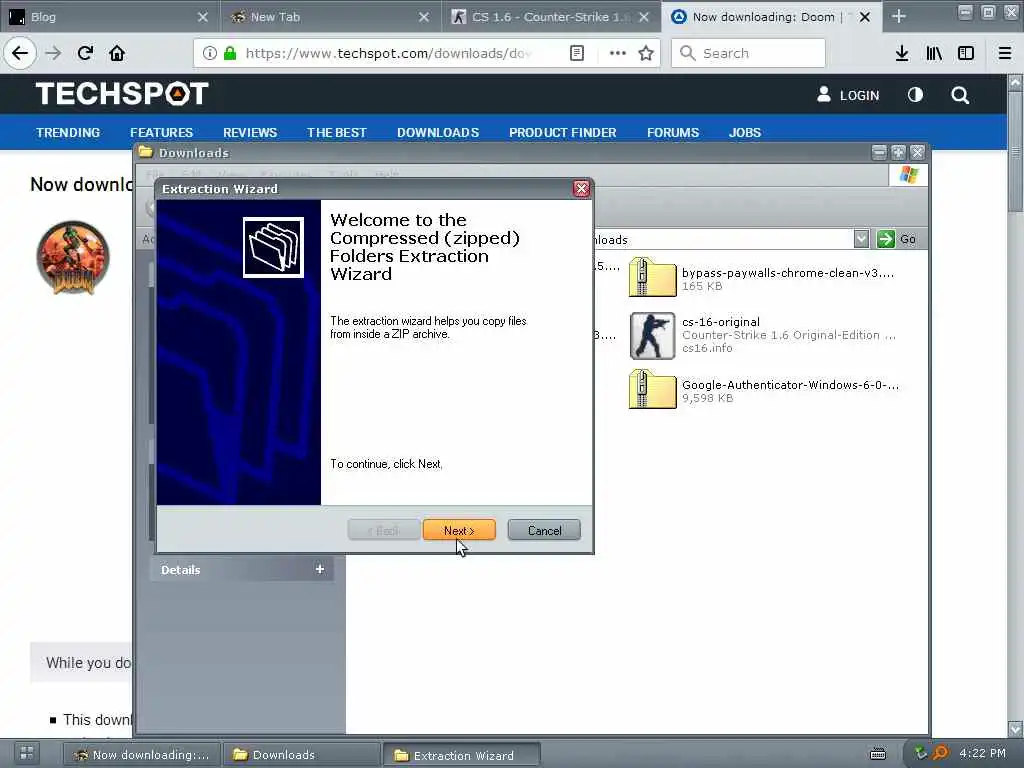Open page actions three-dots menu

click(x=617, y=53)
